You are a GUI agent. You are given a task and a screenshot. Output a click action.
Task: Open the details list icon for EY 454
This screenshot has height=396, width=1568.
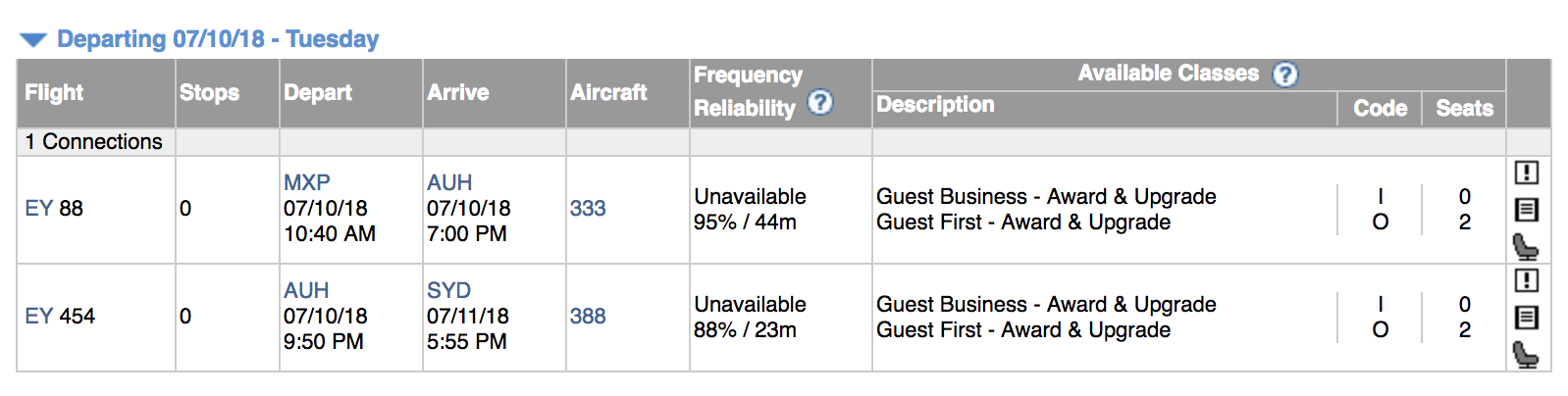[x=1526, y=317]
